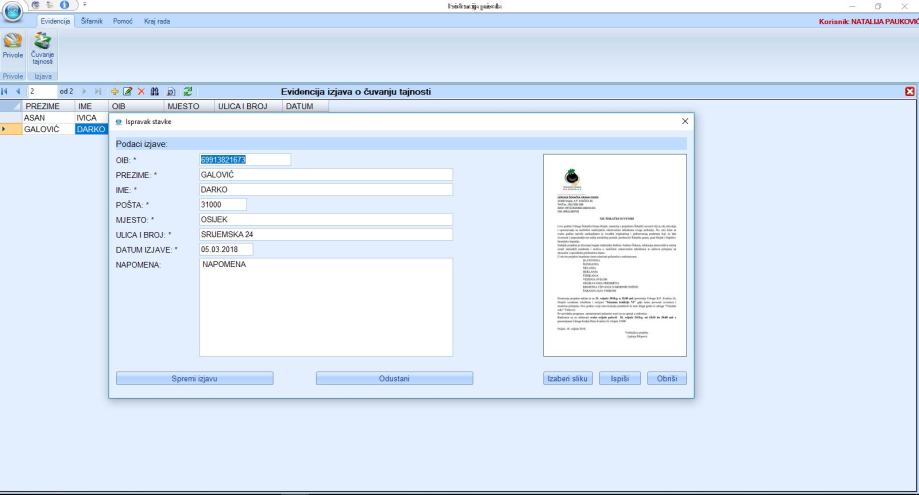
Task: Click the edit record pencil icon
Action: 127,91
